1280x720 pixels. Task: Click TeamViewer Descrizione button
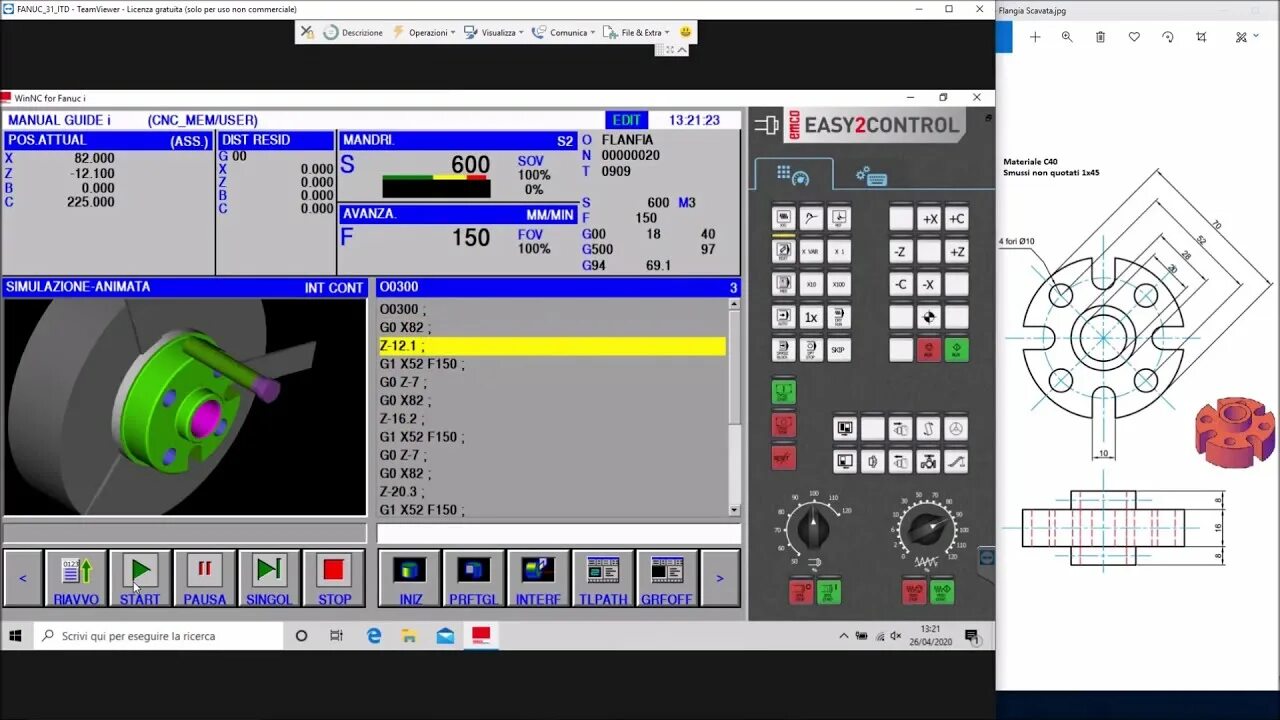[353, 32]
